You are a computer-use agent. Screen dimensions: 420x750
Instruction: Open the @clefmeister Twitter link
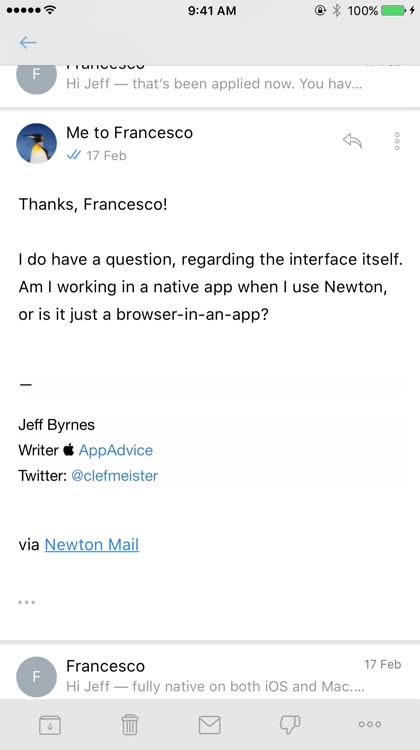(114, 476)
